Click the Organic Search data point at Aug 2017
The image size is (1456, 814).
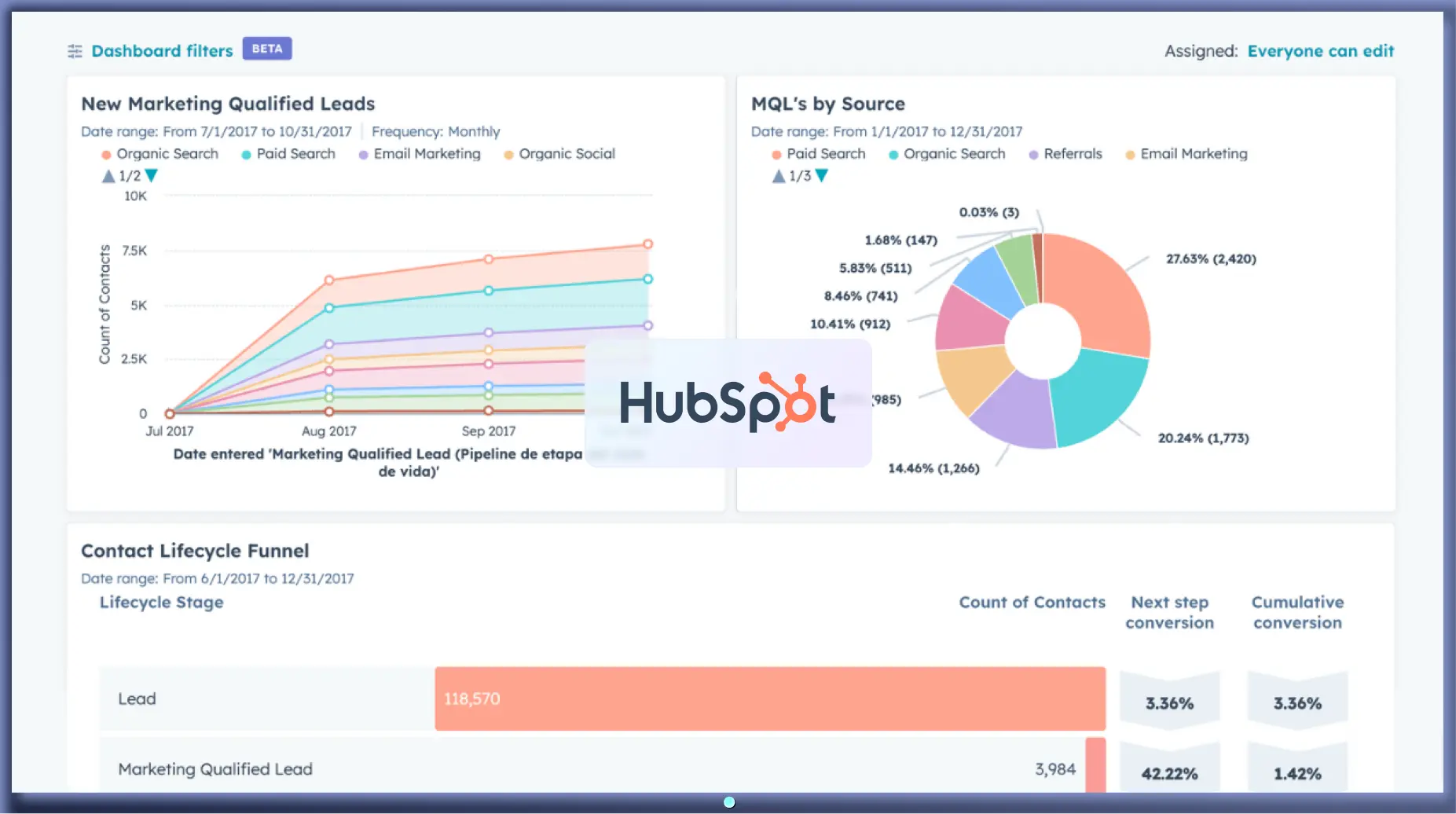(329, 280)
